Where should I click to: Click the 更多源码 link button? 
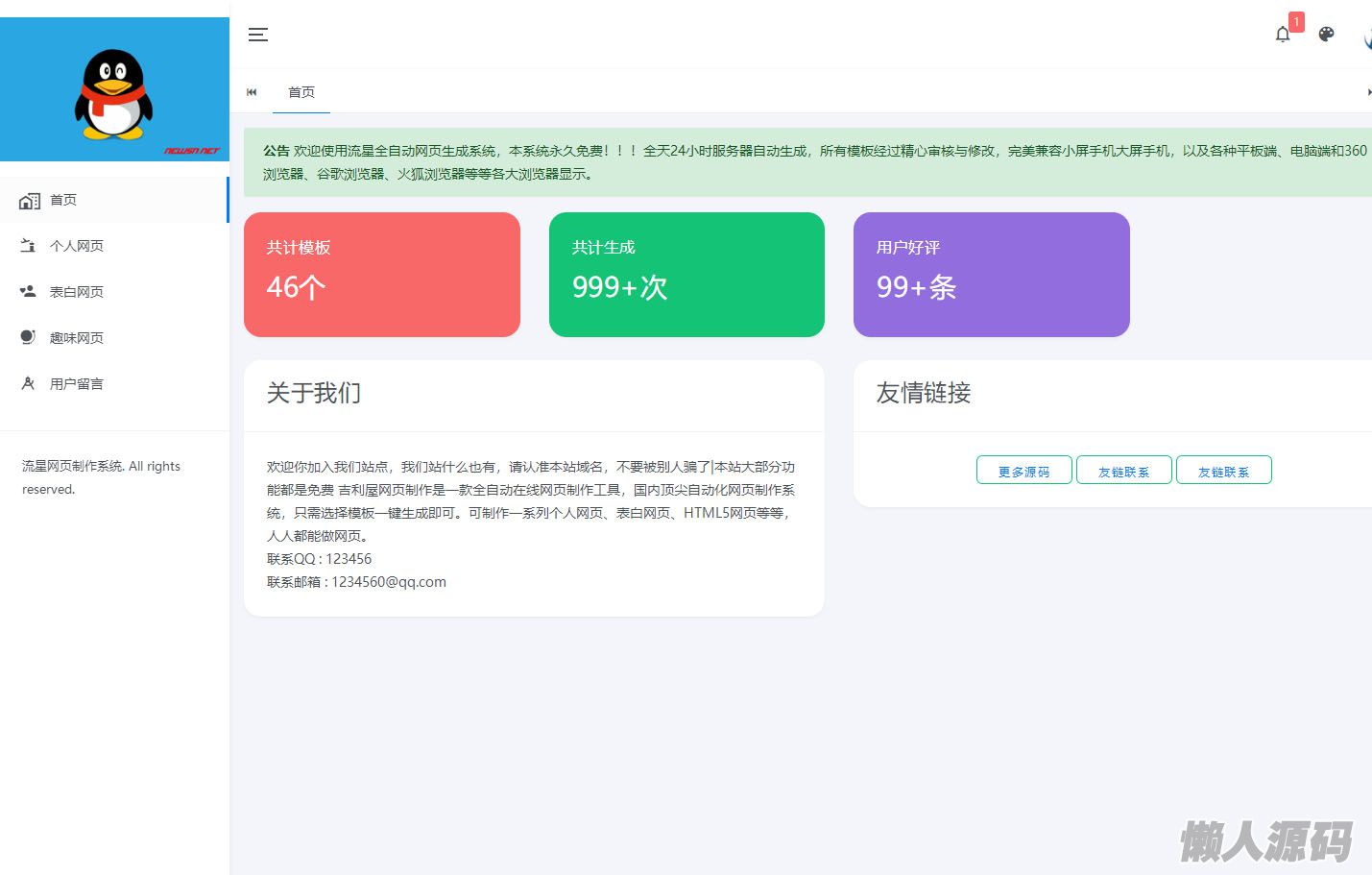point(1023,471)
